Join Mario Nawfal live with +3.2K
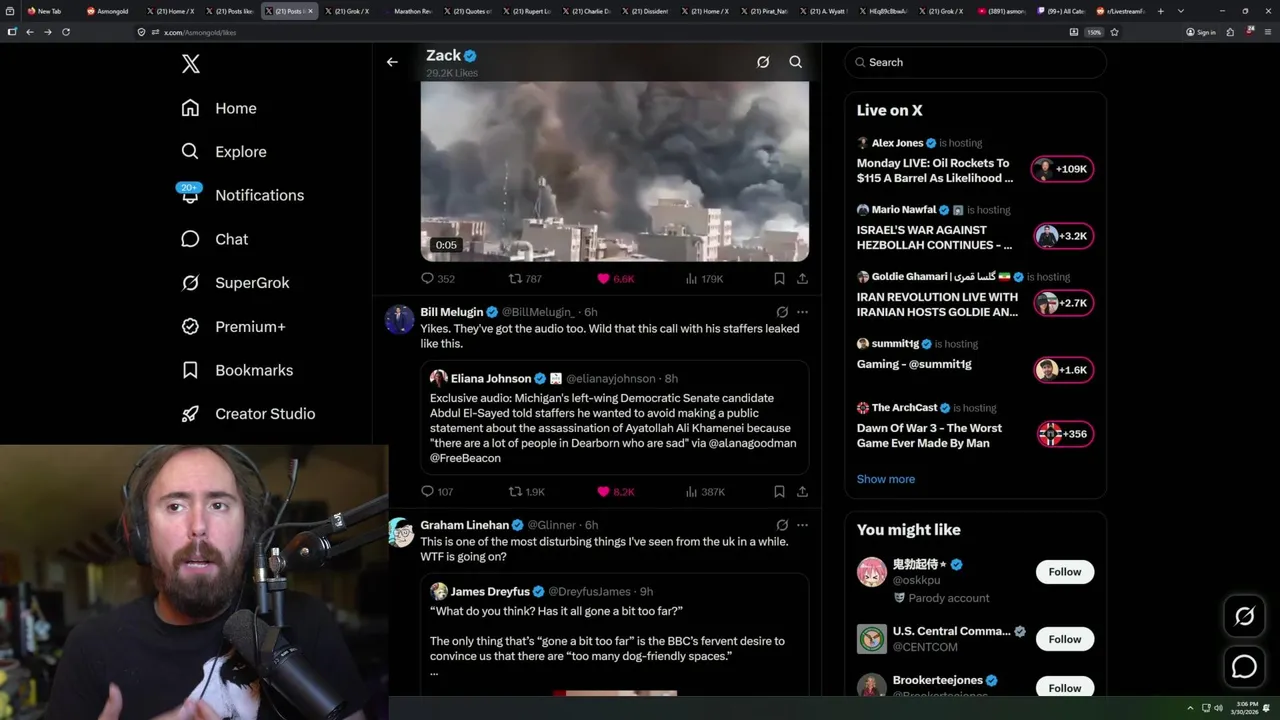The image size is (1280, 720). [x=1063, y=236]
